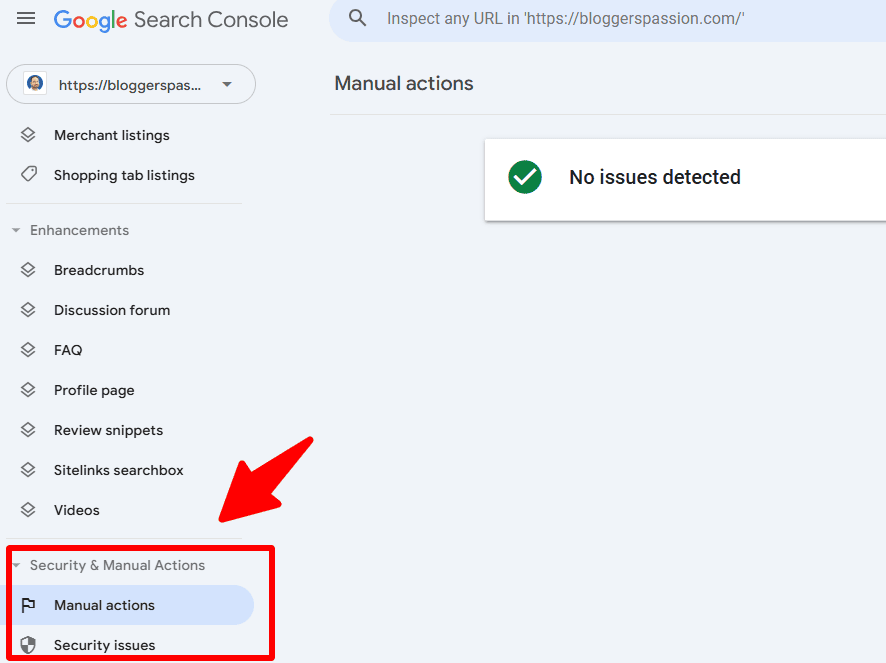Select the Breadcrumbs enhancement icon

(27, 270)
